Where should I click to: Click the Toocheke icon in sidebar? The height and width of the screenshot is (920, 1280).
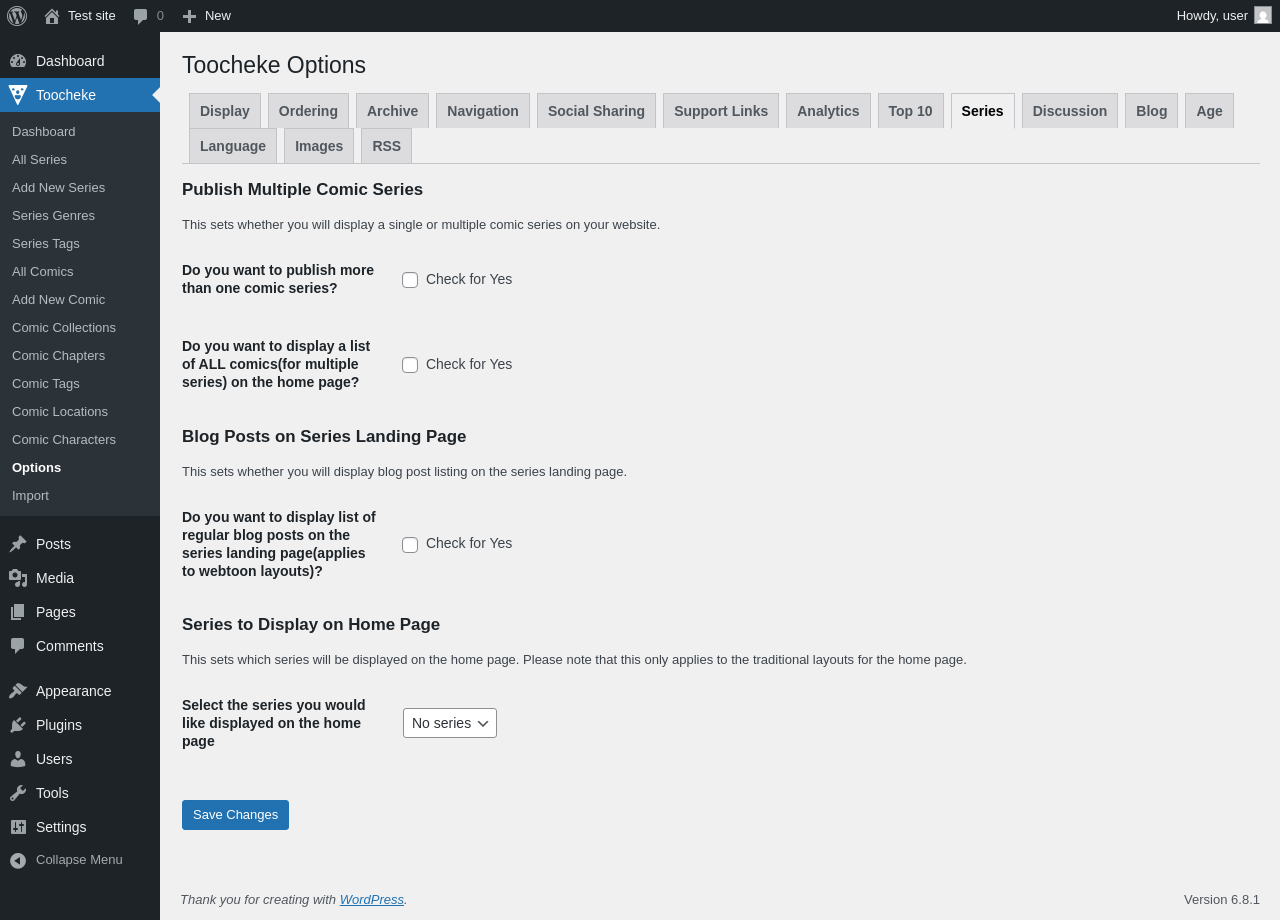coord(18,95)
